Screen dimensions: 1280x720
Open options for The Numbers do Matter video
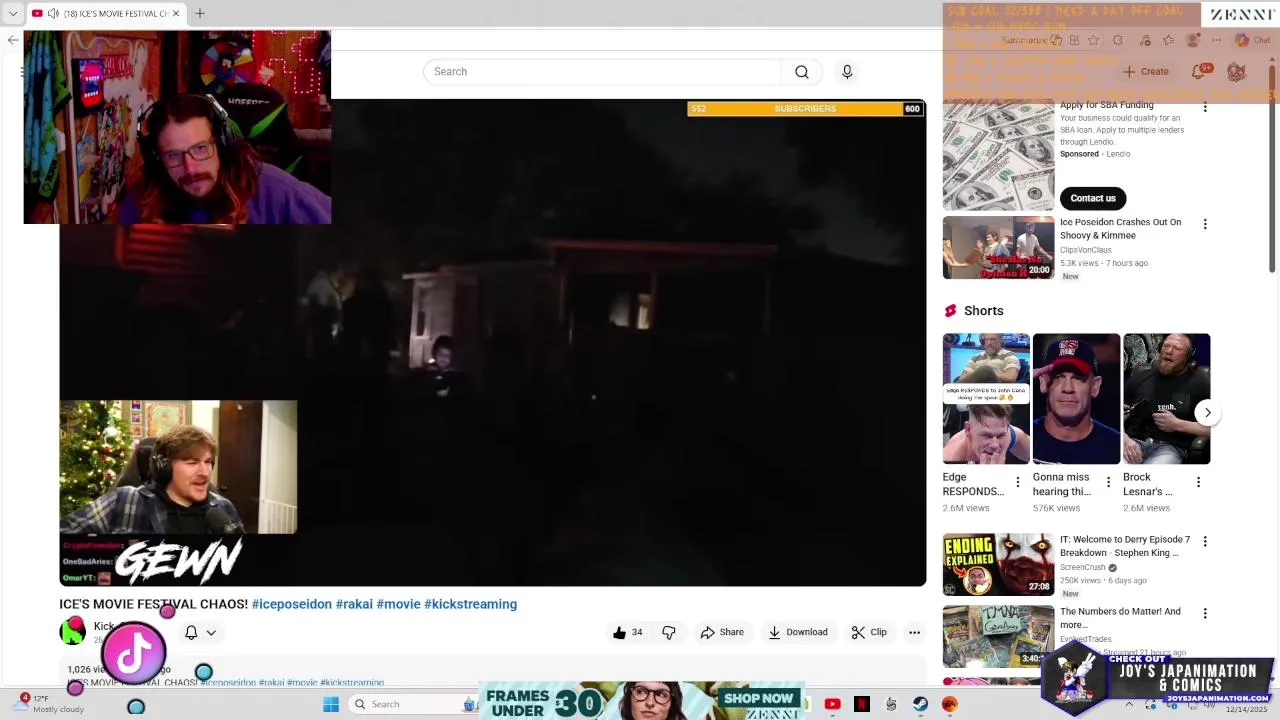(x=1205, y=613)
